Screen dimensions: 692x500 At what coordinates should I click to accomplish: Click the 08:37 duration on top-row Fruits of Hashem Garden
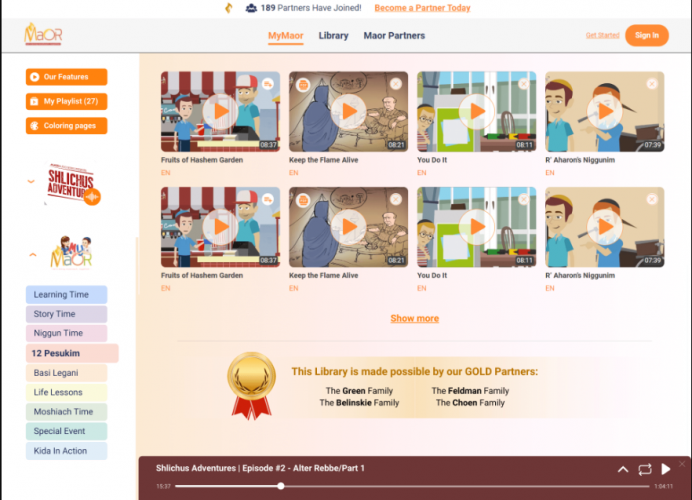268,145
